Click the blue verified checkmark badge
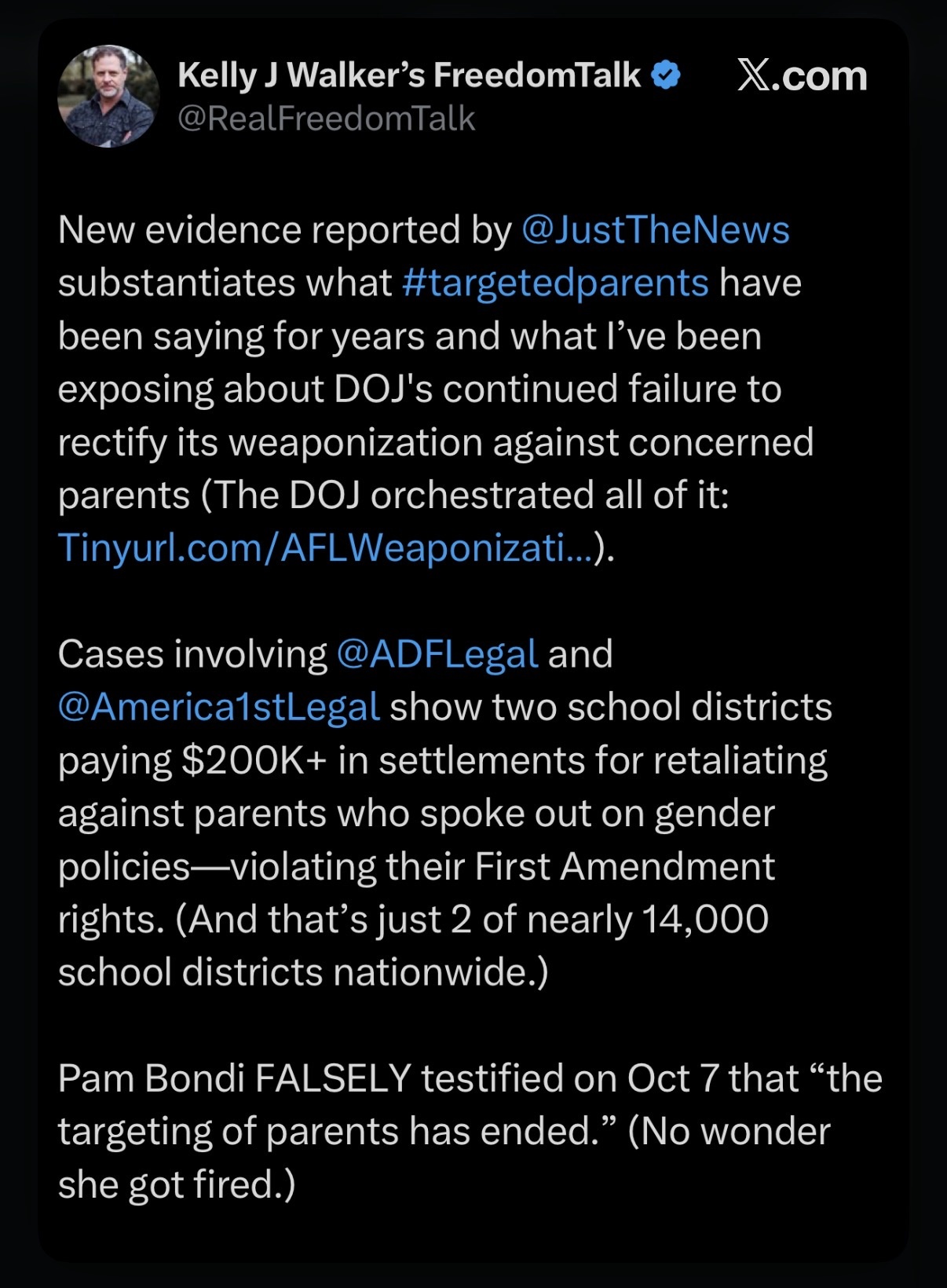Screen dimensions: 947x1288 pos(666,76)
